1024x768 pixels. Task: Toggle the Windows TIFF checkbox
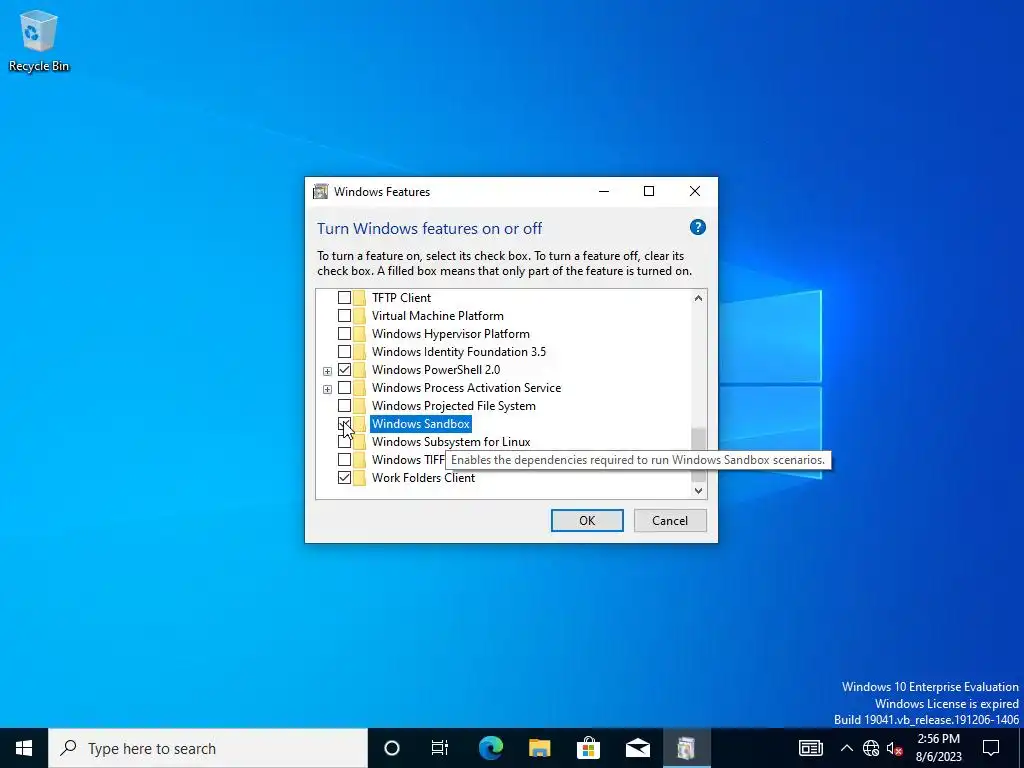tap(344, 460)
